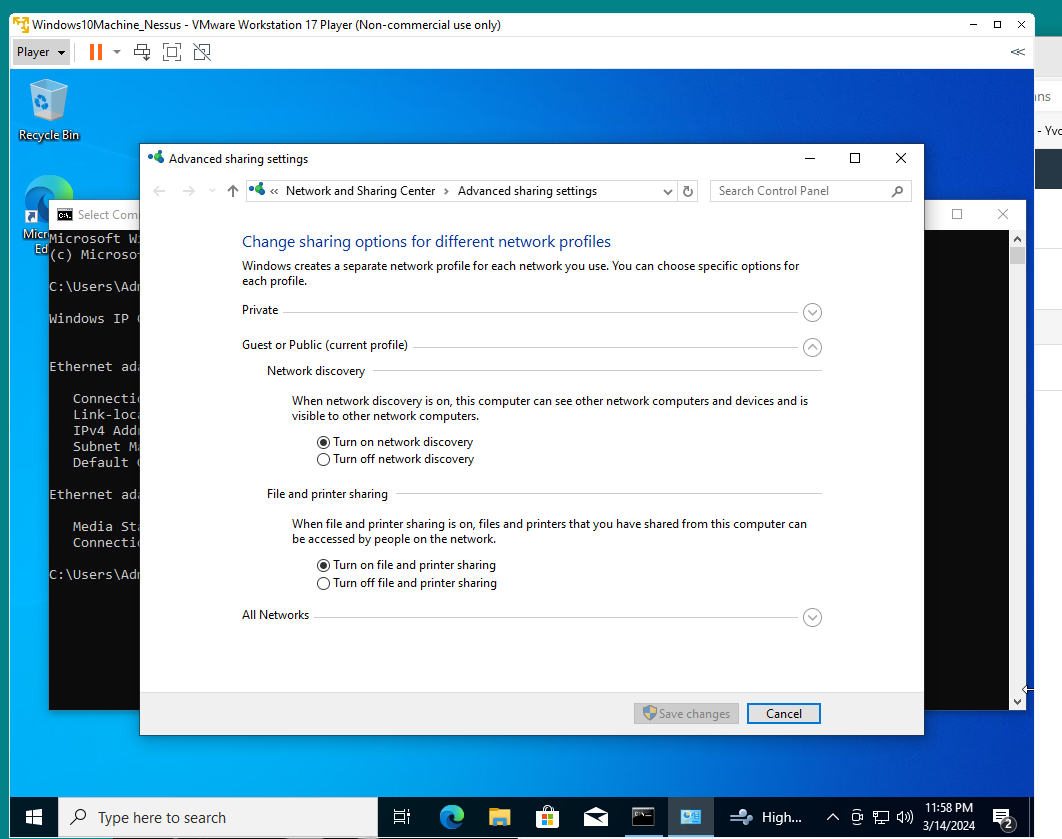Click Control Panel taskbar button
This screenshot has height=839, width=1062.
[691, 817]
